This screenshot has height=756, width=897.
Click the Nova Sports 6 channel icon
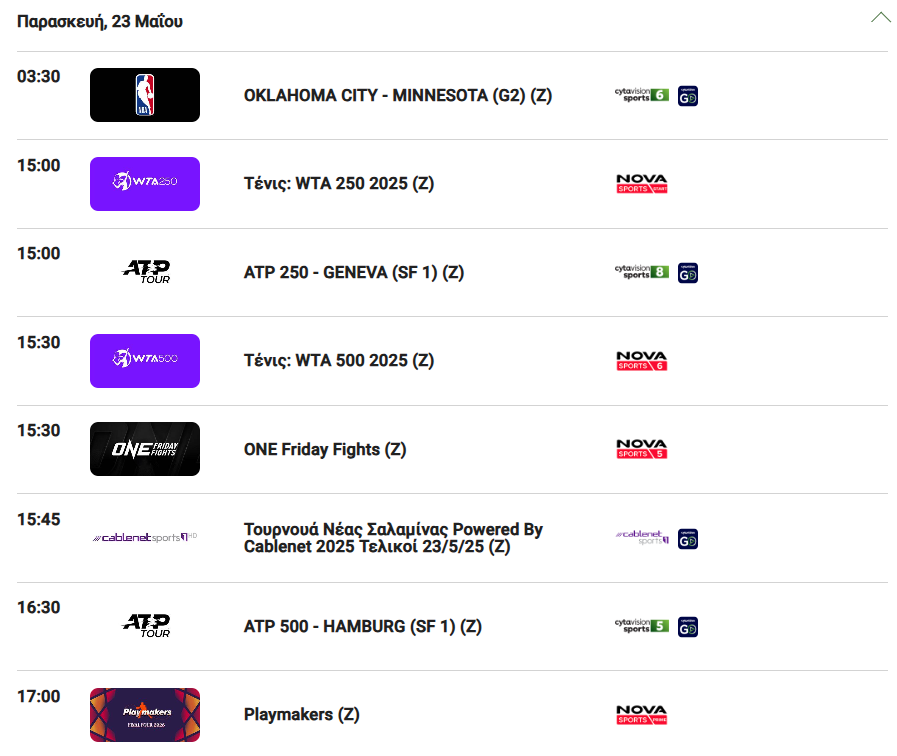[642, 361]
